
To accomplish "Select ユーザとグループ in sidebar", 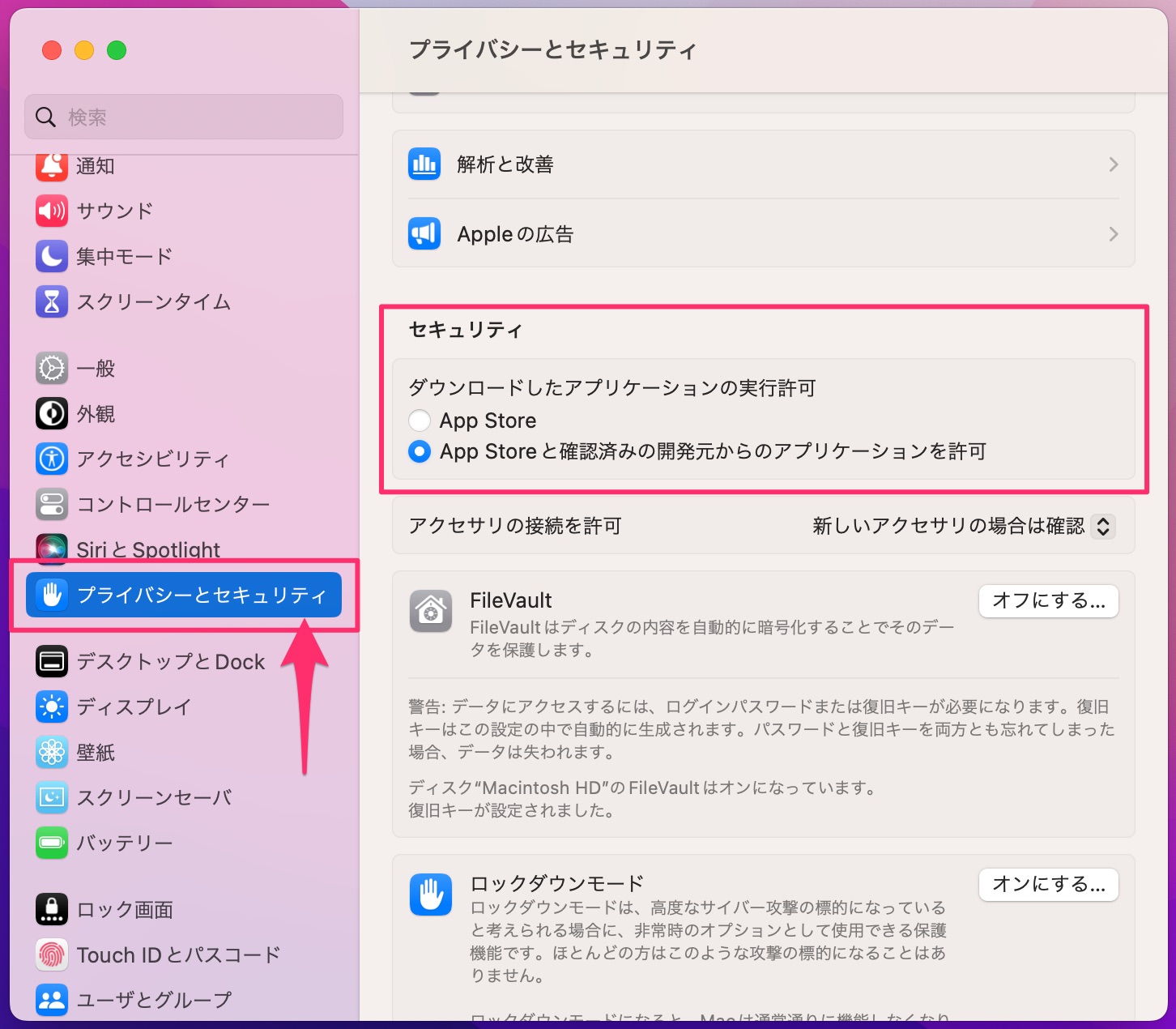I will (x=184, y=1000).
